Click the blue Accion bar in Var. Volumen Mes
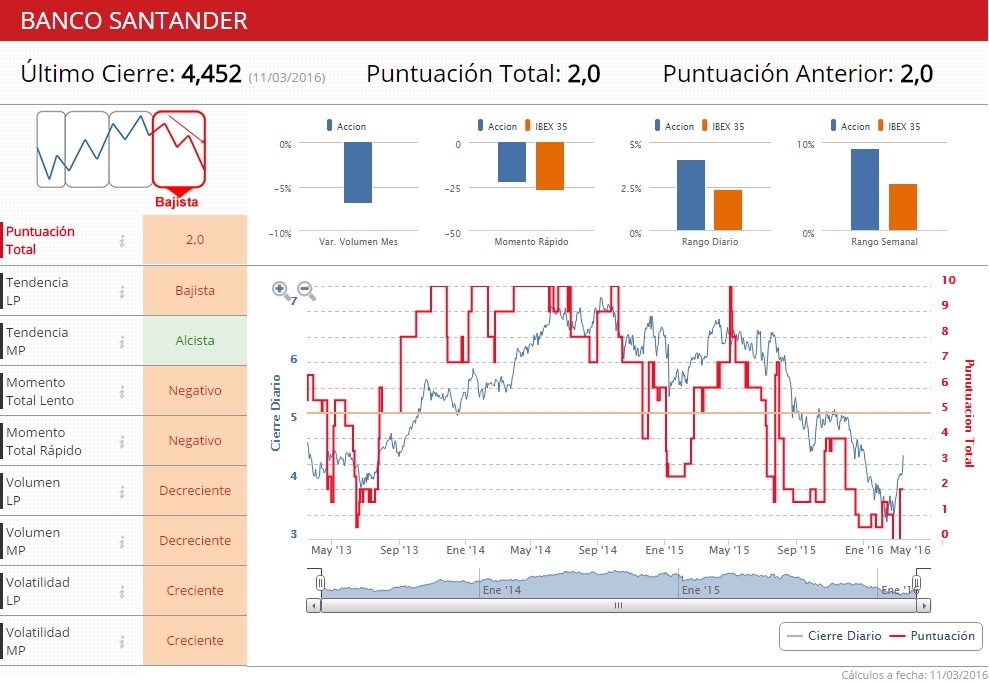989x682 pixels. coord(358,172)
